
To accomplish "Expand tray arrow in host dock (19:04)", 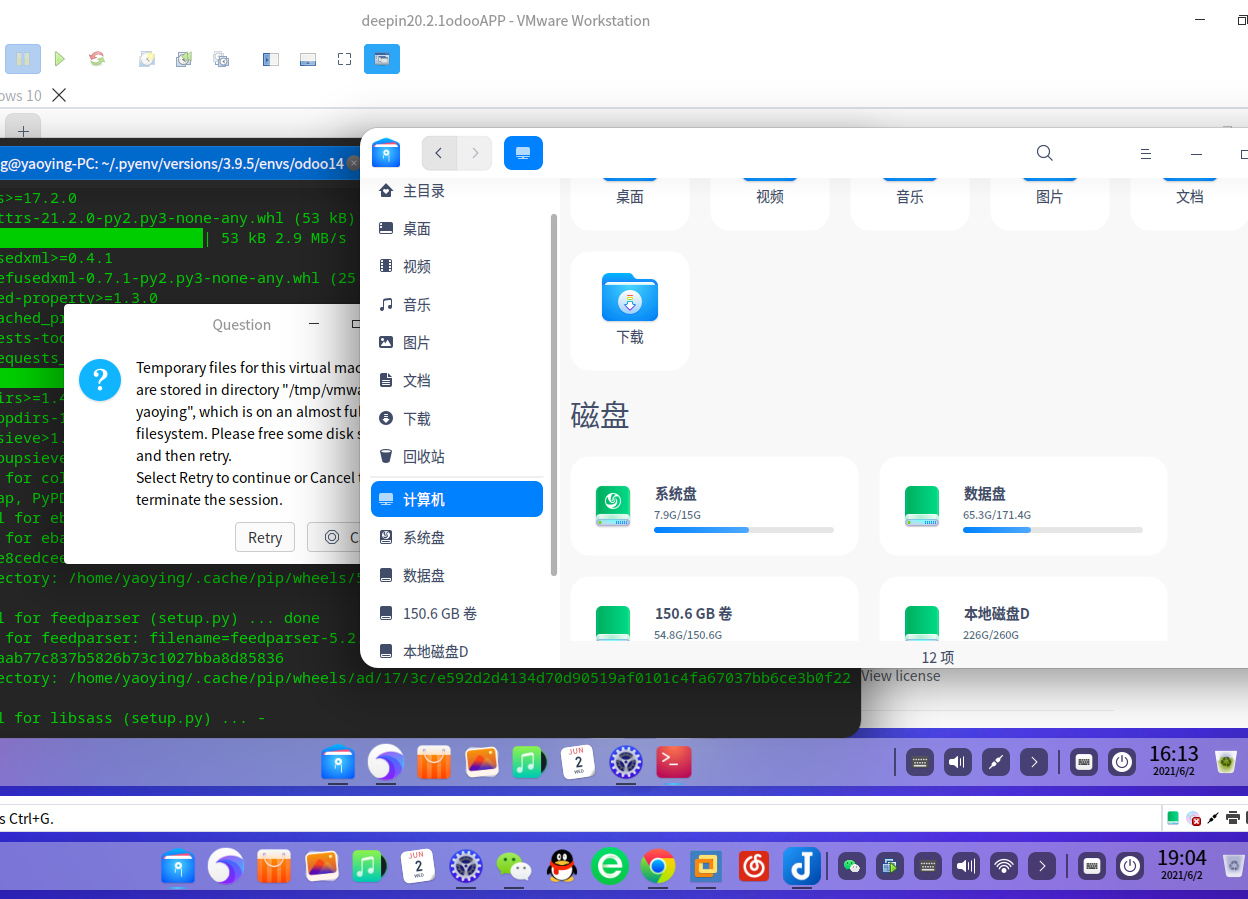I will (1041, 866).
